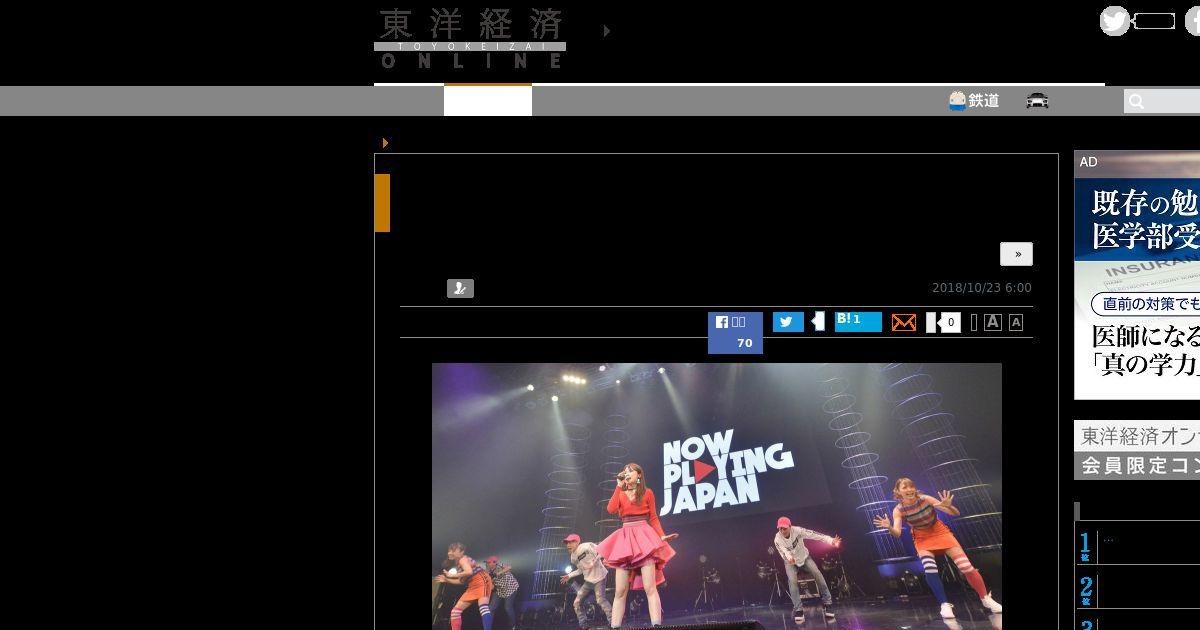The height and width of the screenshot is (630, 1200).
Task: Tweet this article via Twitter button
Action: tap(788, 322)
